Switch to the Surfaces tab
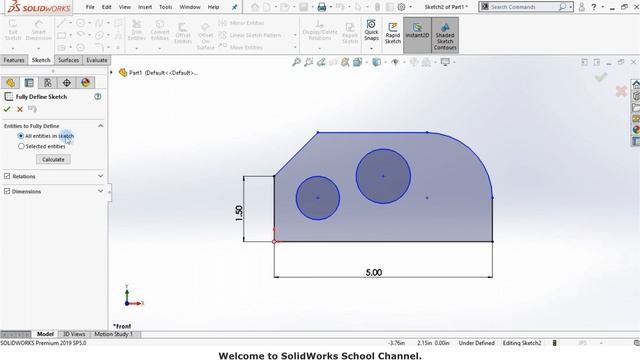The height and width of the screenshot is (360, 640). [x=68, y=60]
